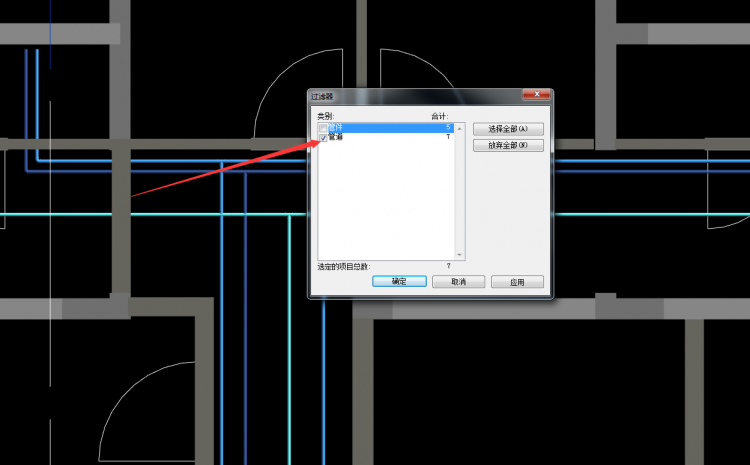
Task: Cancel the filter with 取消
Action: (x=458, y=282)
